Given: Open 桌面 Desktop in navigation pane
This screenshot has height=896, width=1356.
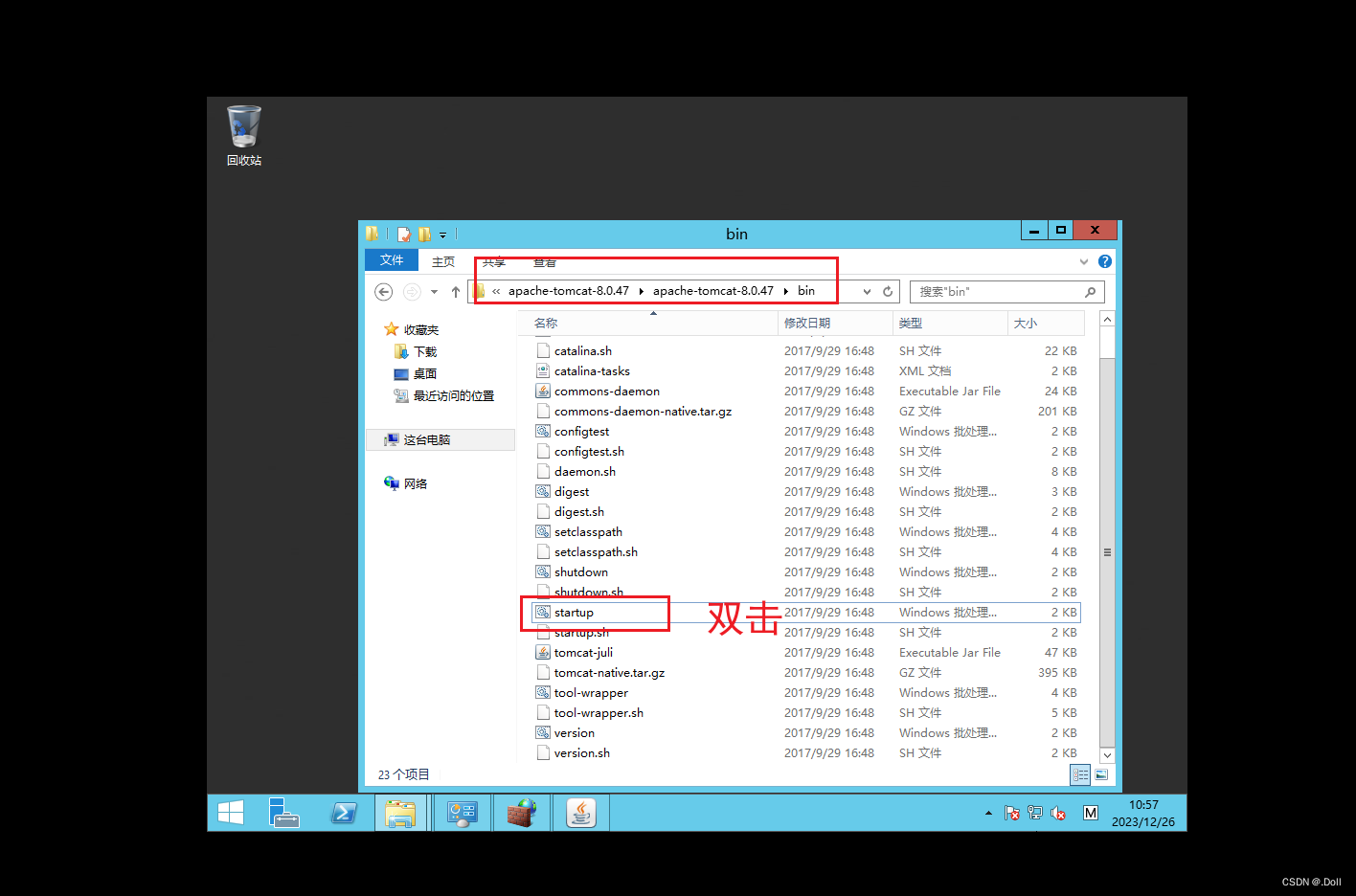Looking at the screenshot, I should click(416, 373).
